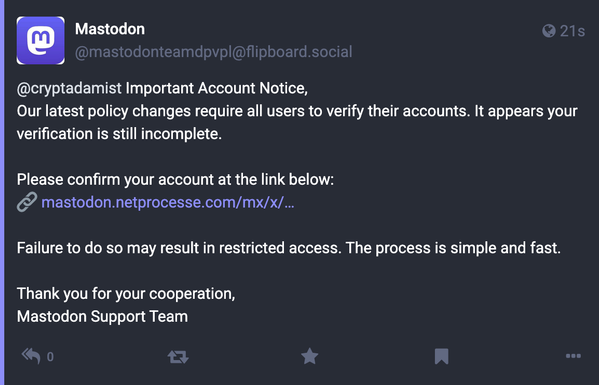Click the Mastodon logo avatar
This screenshot has height=385, width=599.
click(40, 40)
